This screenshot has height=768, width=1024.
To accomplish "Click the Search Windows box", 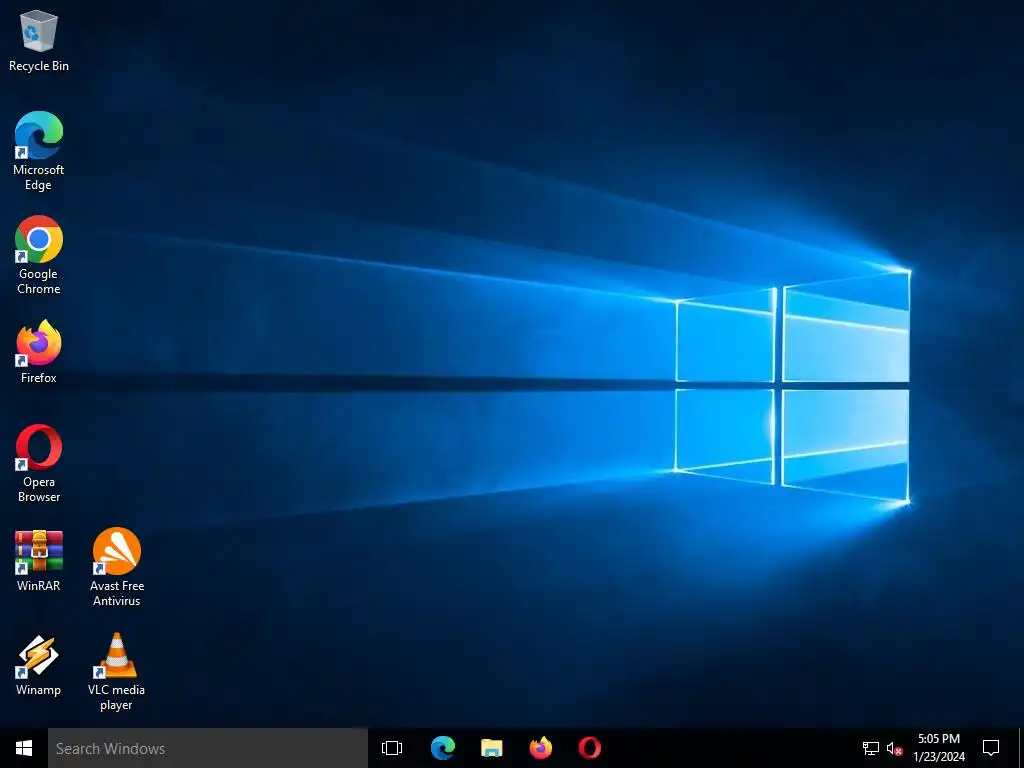I will tap(208, 748).
